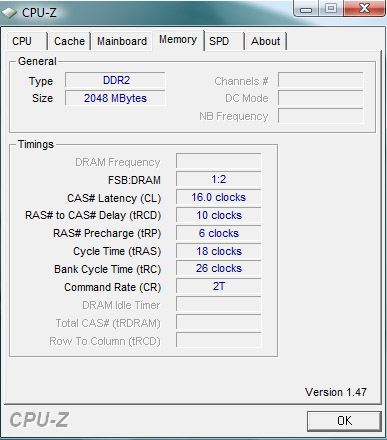Click the tRCD 10 clocks value field
This screenshot has width=387, height=440.
point(219,215)
